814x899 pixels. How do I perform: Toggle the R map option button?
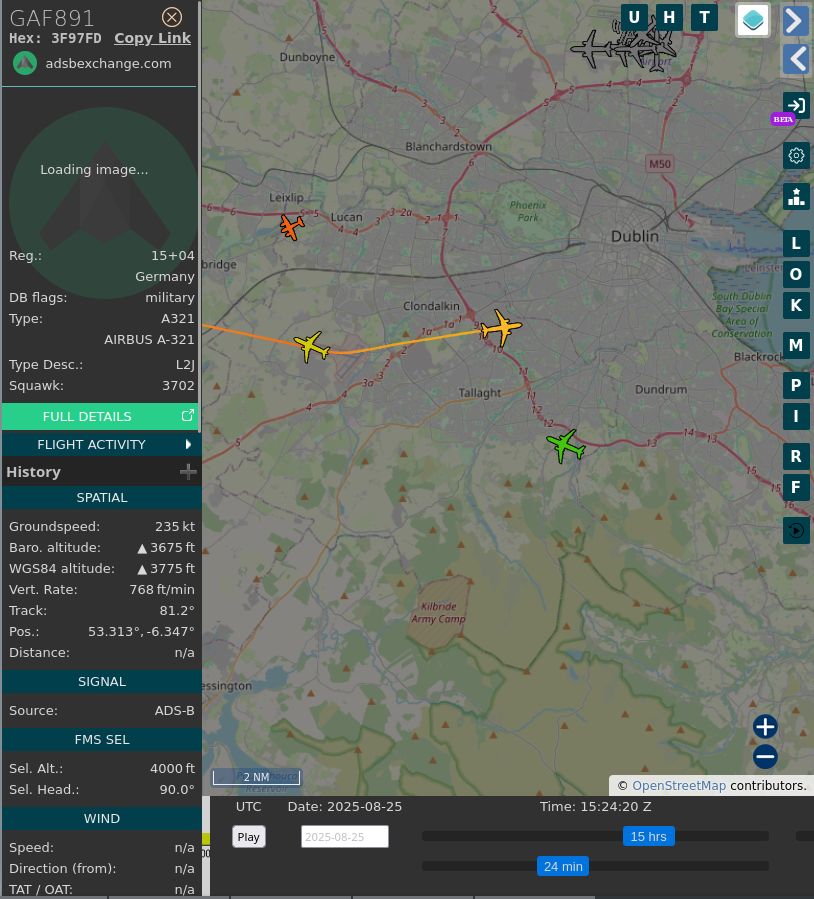pos(796,456)
